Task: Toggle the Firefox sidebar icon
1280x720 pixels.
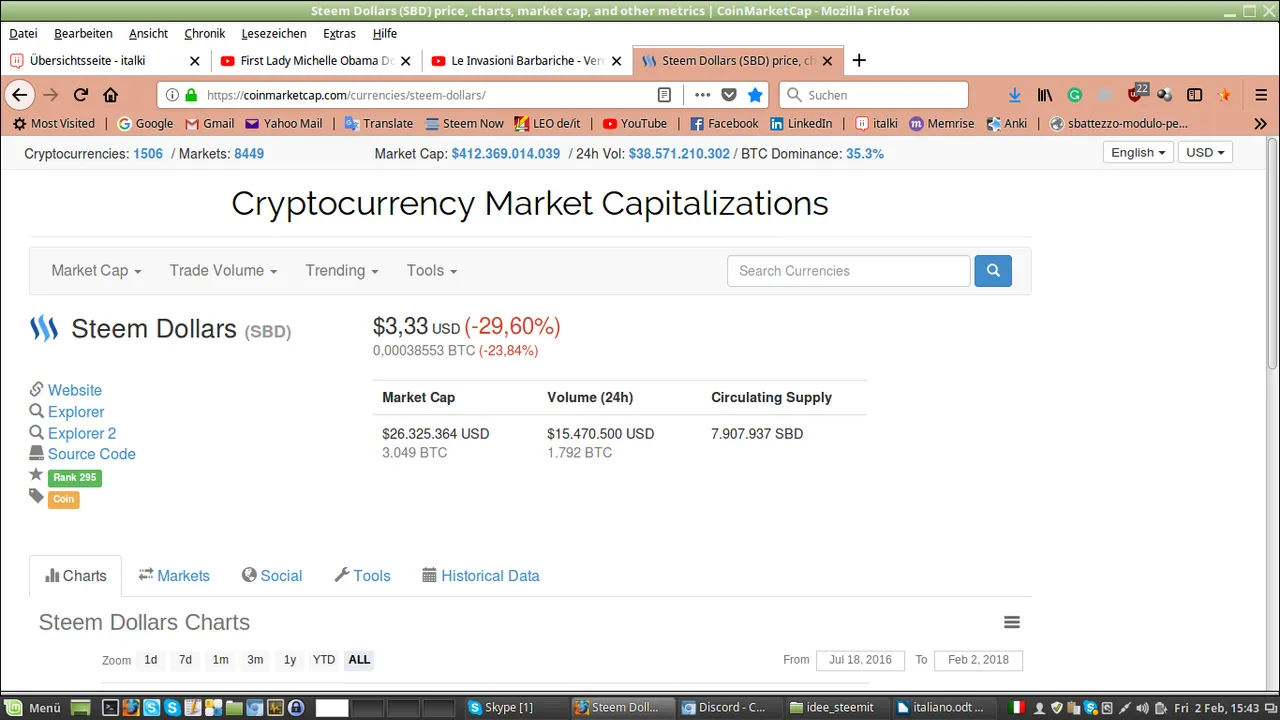Action: point(1194,95)
